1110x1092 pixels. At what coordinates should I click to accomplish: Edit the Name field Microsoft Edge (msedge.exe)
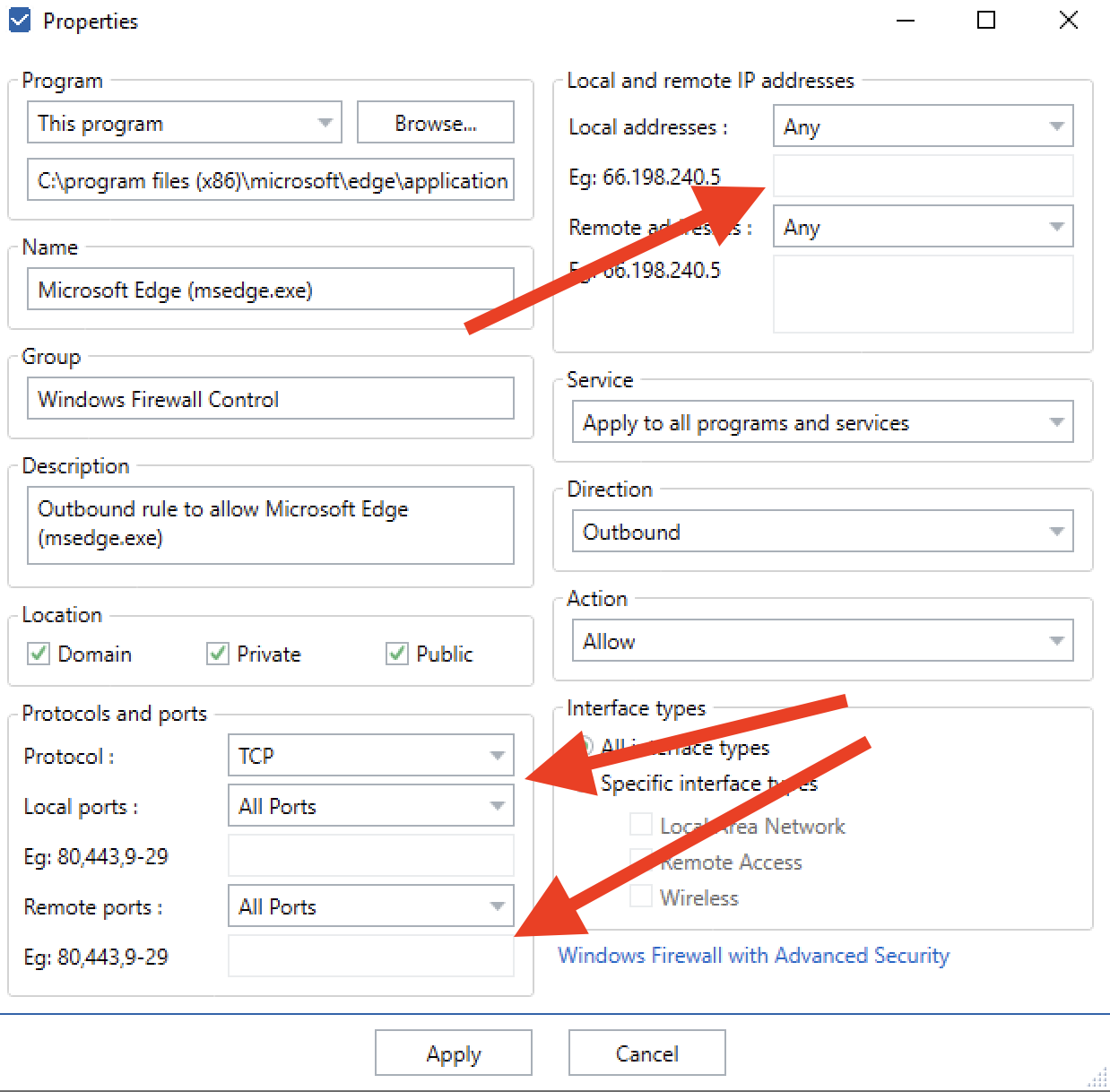(x=271, y=290)
